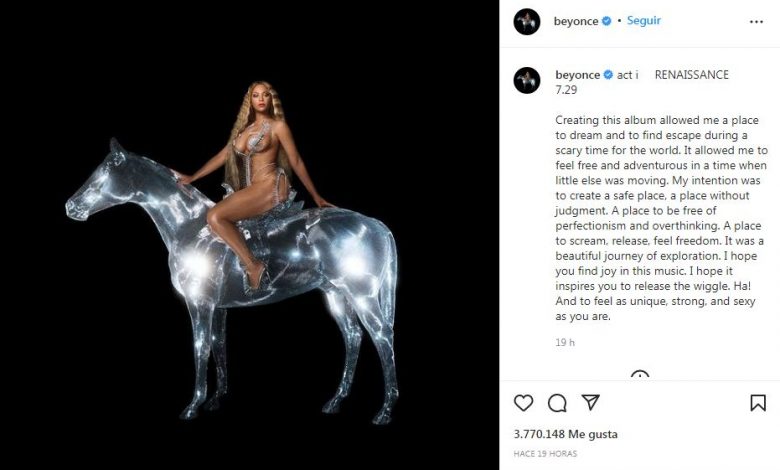The width and height of the screenshot is (780, 470).
Task: Open beyonce avatar beside the caption
Action: click(x=527, y=80)
